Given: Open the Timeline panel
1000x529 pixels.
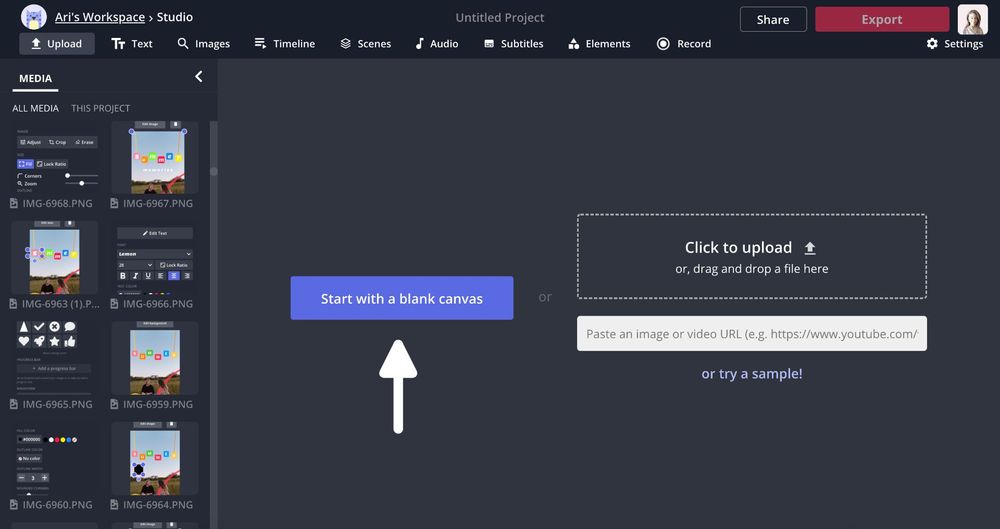Looking at the screenshot, I should click(x=284, y=44).
